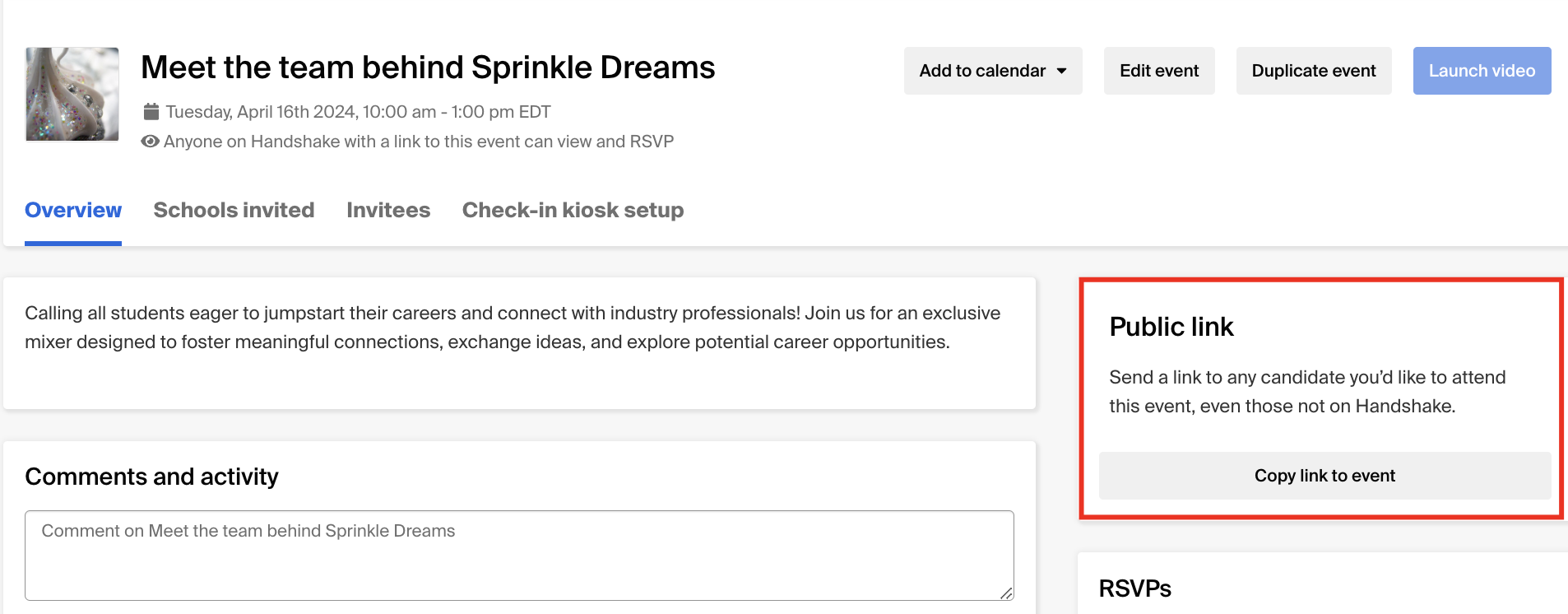
Task: Switch to the Overview tab
Action: (73, 211)
